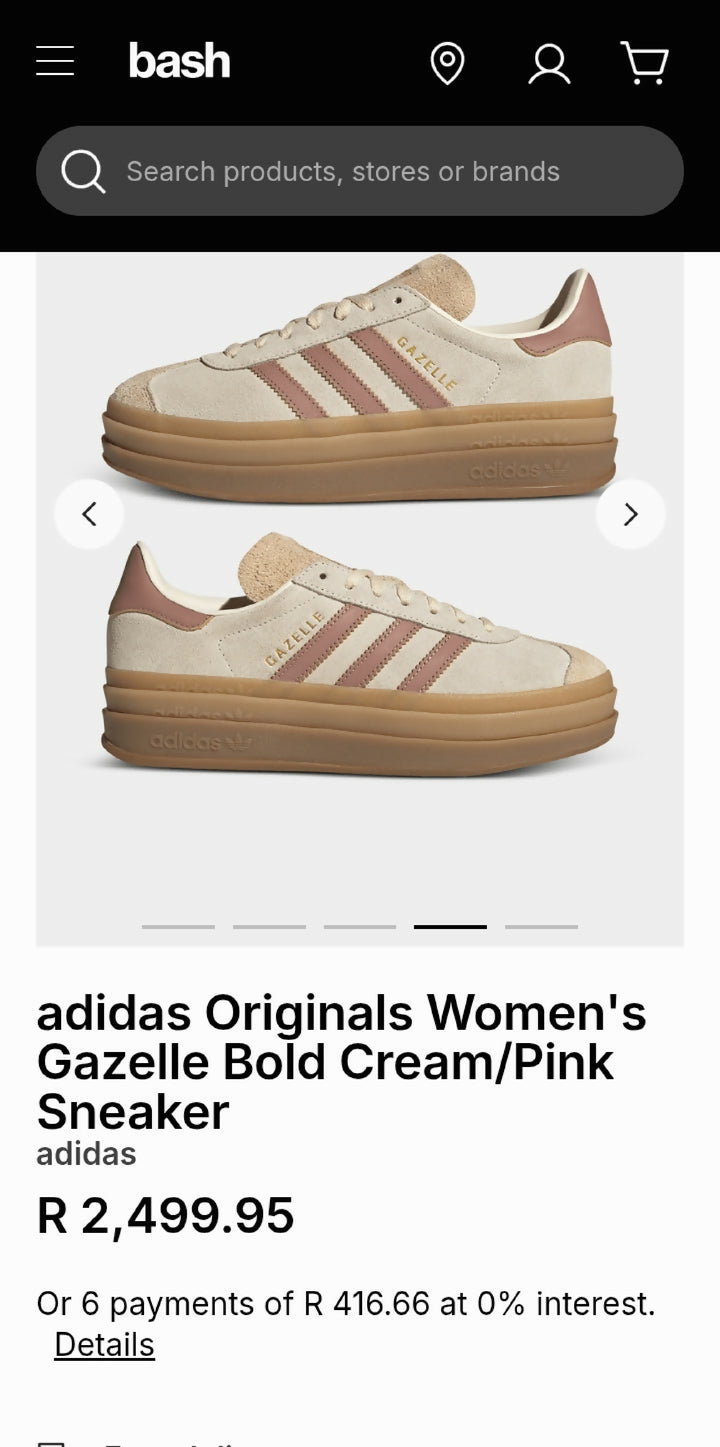Open the payment plan Details link
Screen dimensions: 720x1447
[104, 1345]
